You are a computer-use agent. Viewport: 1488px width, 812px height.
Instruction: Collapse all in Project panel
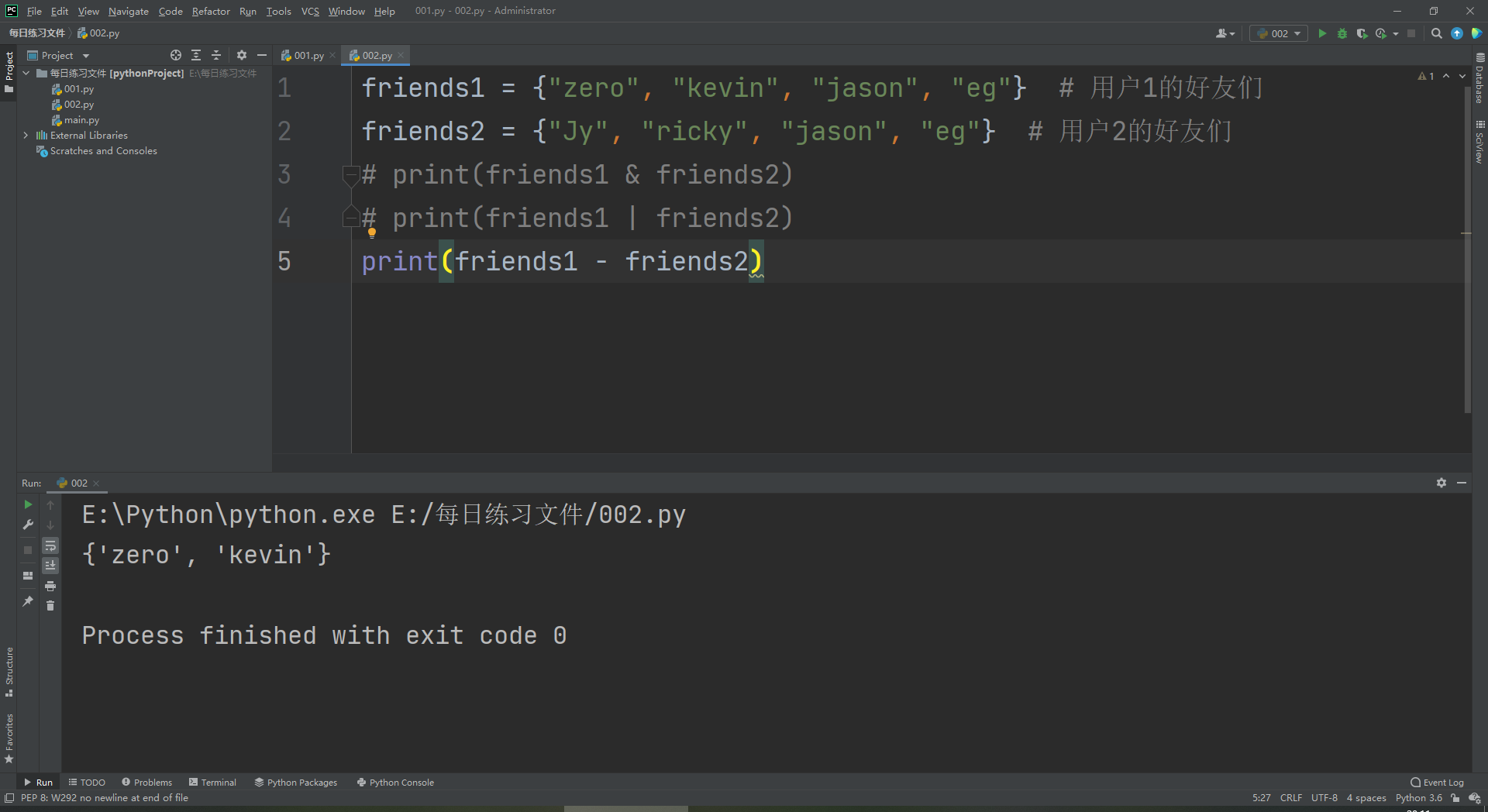216,55
